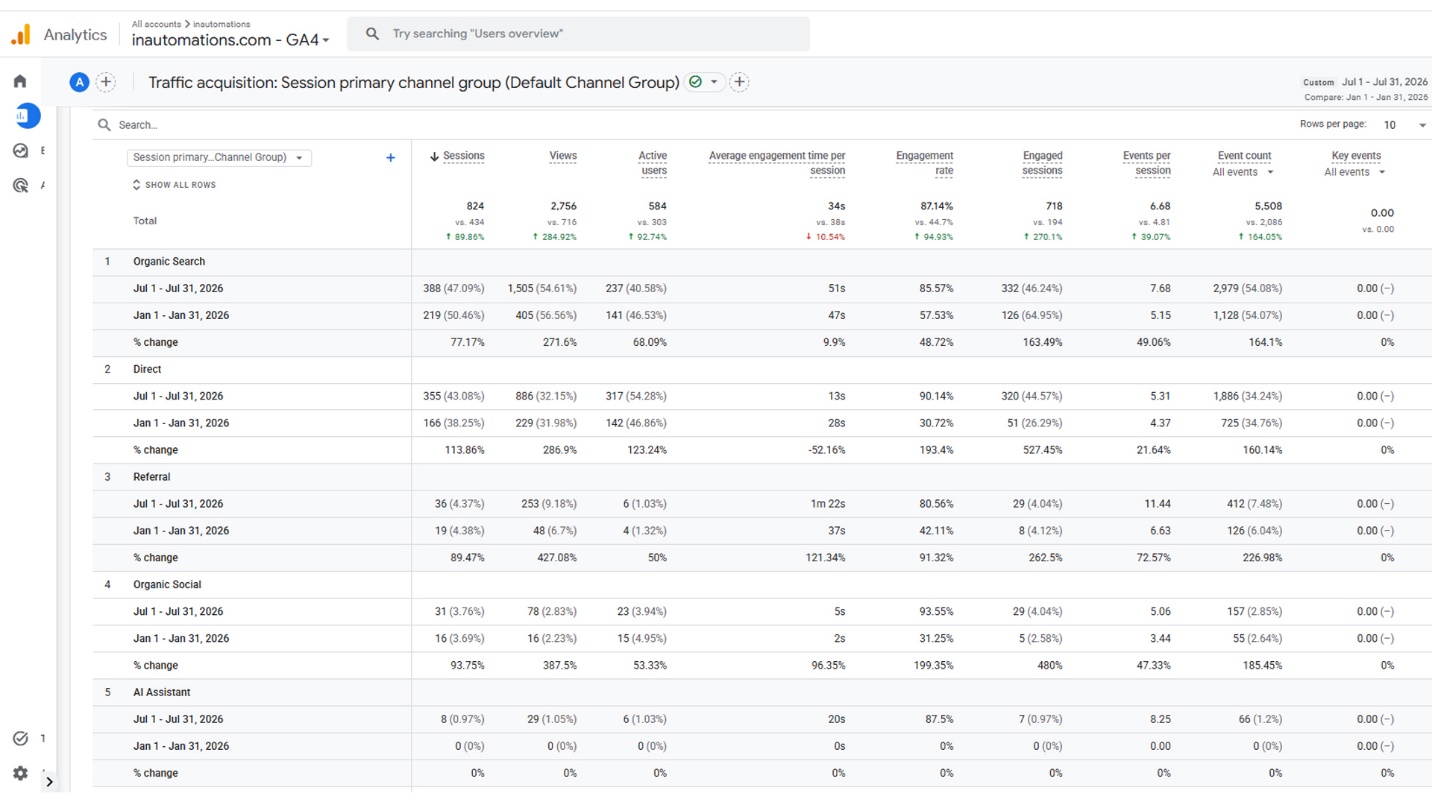Click the AI Assistant row label
Screen dimensions: 1432x805
(x=162, y=693)
